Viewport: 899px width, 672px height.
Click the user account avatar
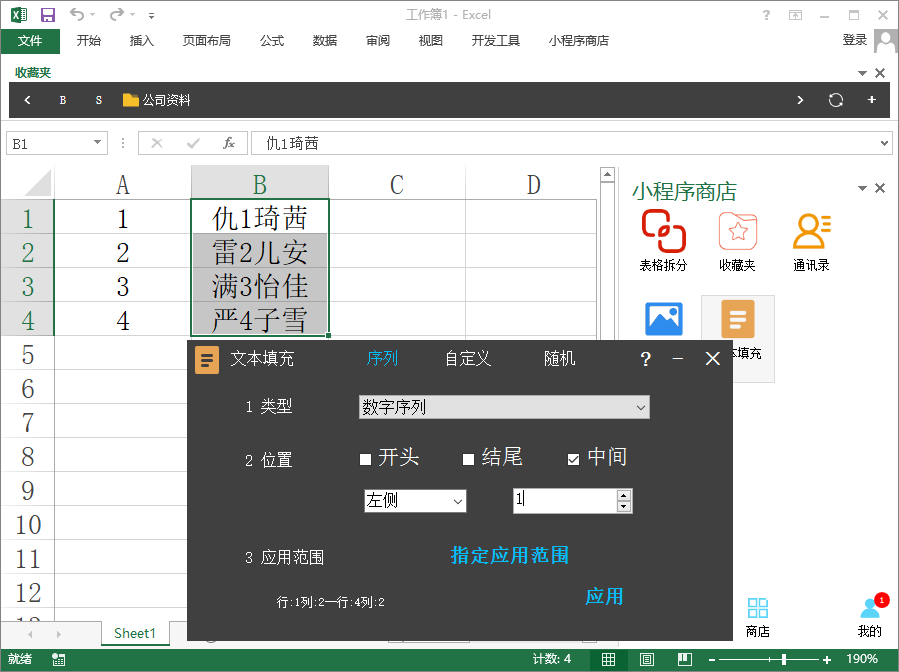[x=886, y=41]
